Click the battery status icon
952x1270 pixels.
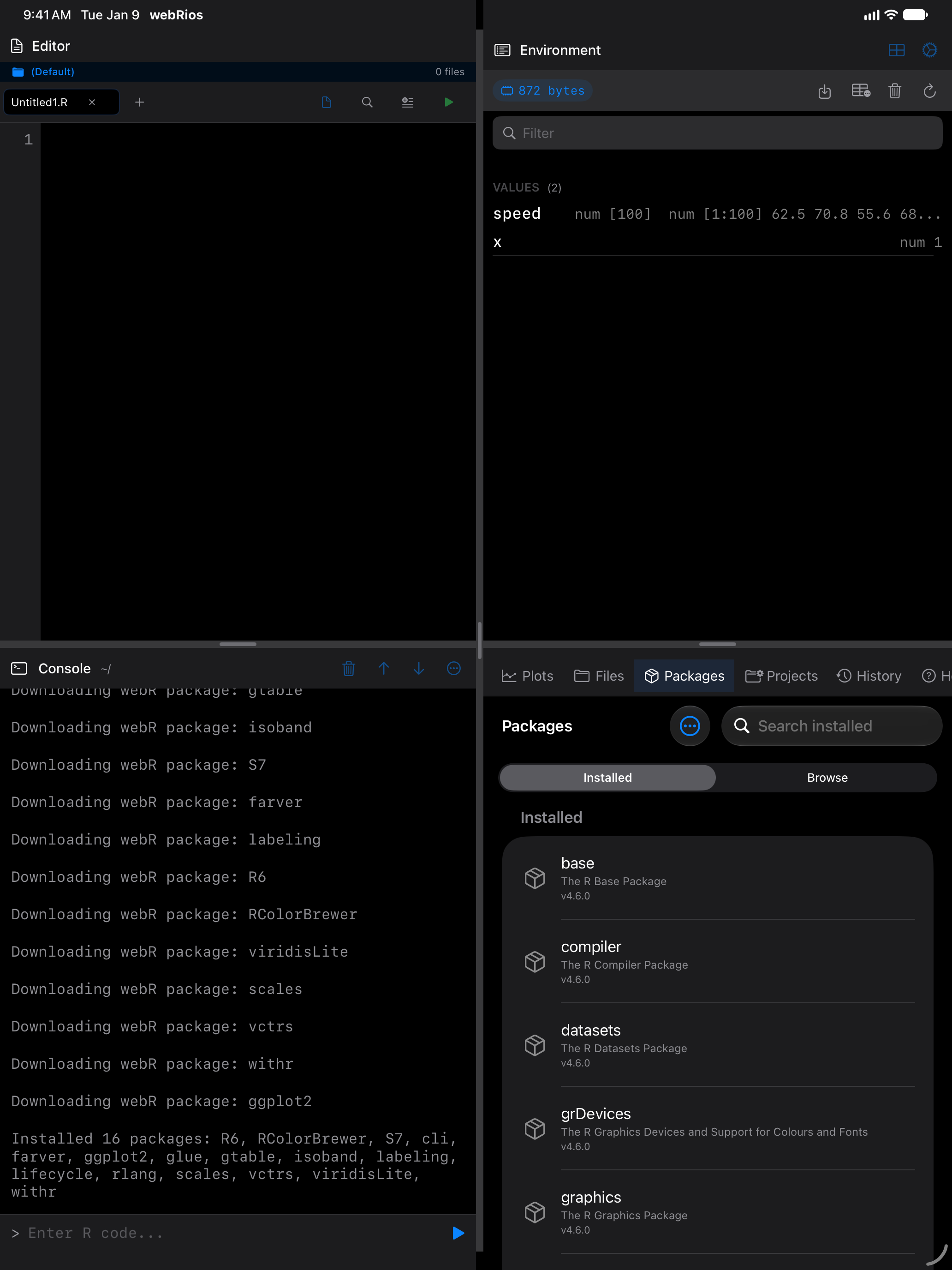(915, 15)
